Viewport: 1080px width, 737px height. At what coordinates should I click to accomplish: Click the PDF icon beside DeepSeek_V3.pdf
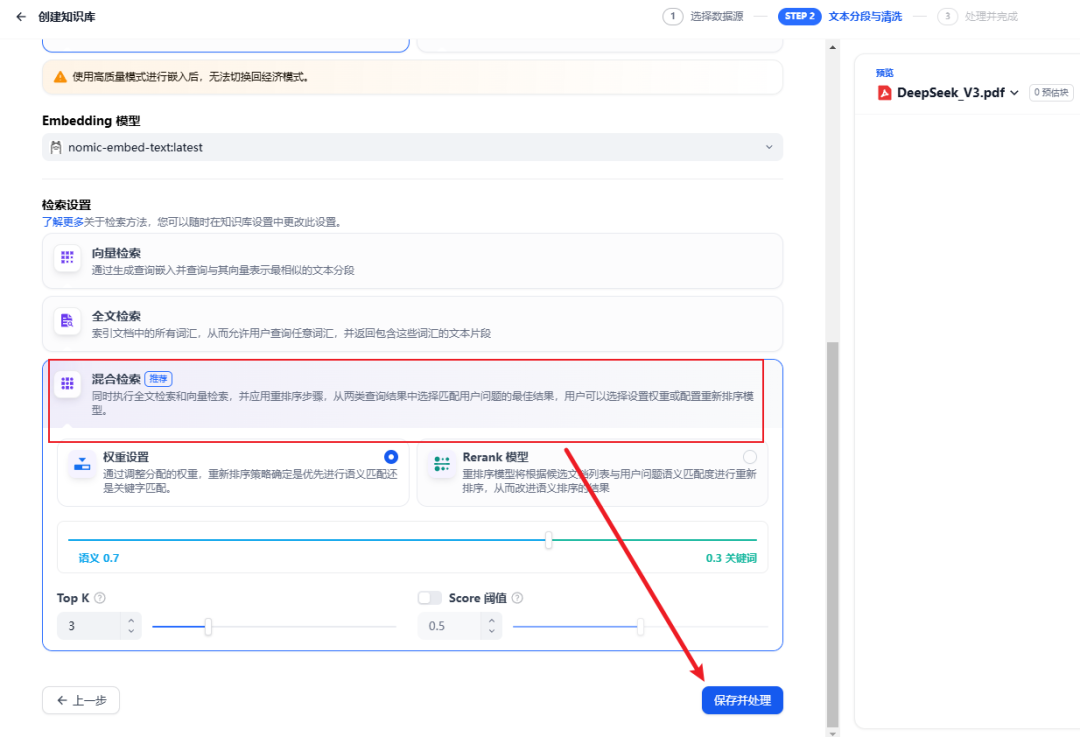(x=884, y=93)
